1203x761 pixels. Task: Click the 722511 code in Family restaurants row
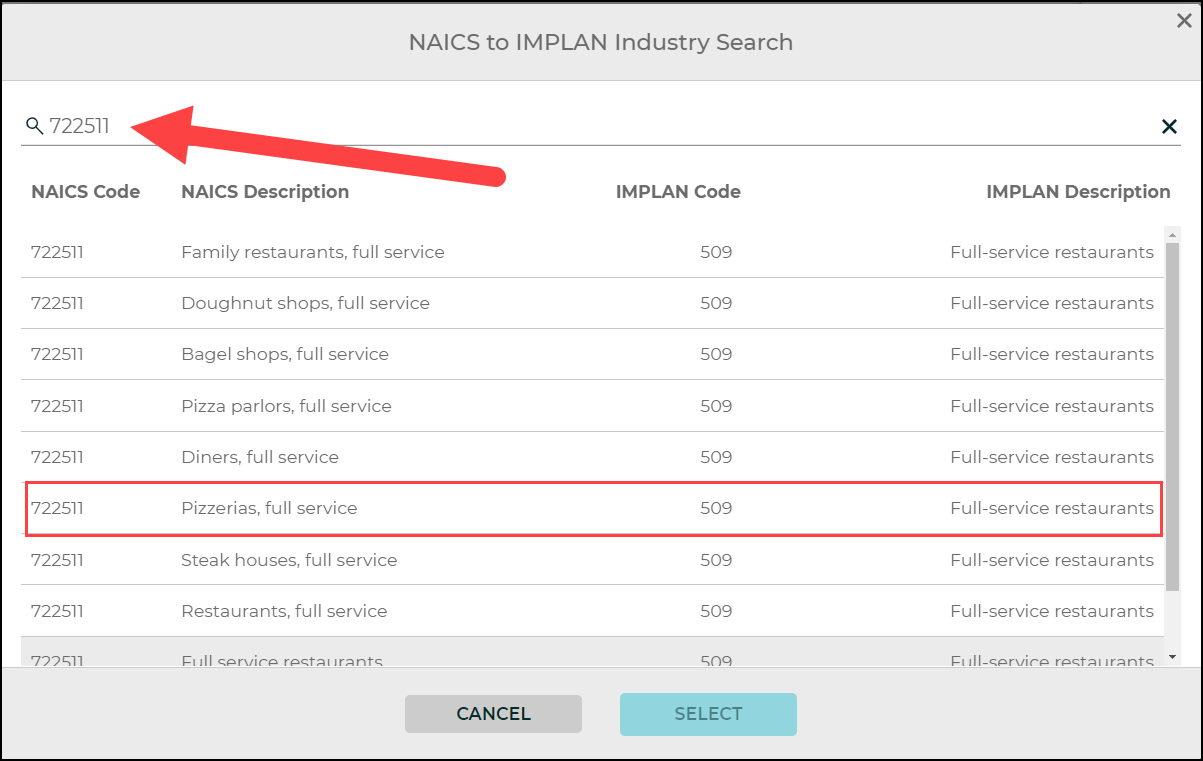tap(57, 252)
